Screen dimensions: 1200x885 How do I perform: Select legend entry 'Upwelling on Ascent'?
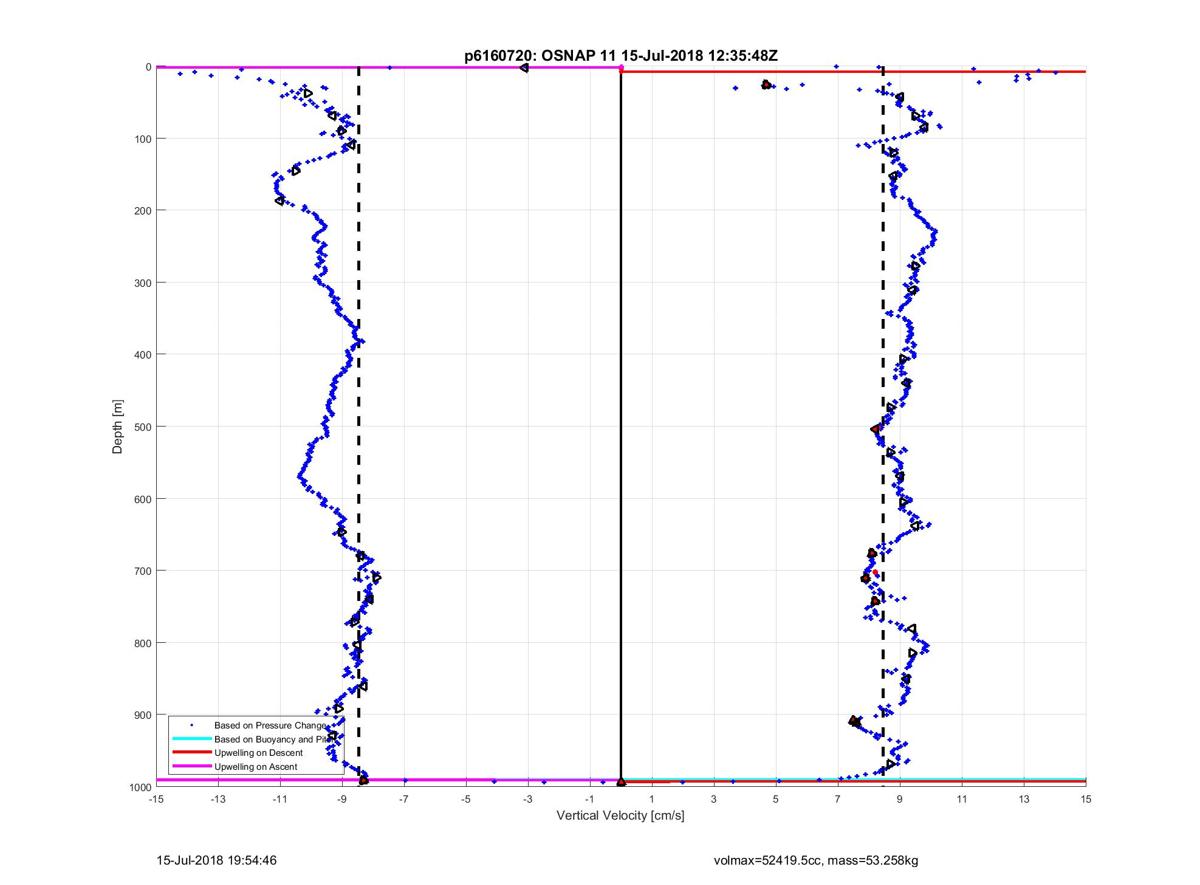pos(256,767)
